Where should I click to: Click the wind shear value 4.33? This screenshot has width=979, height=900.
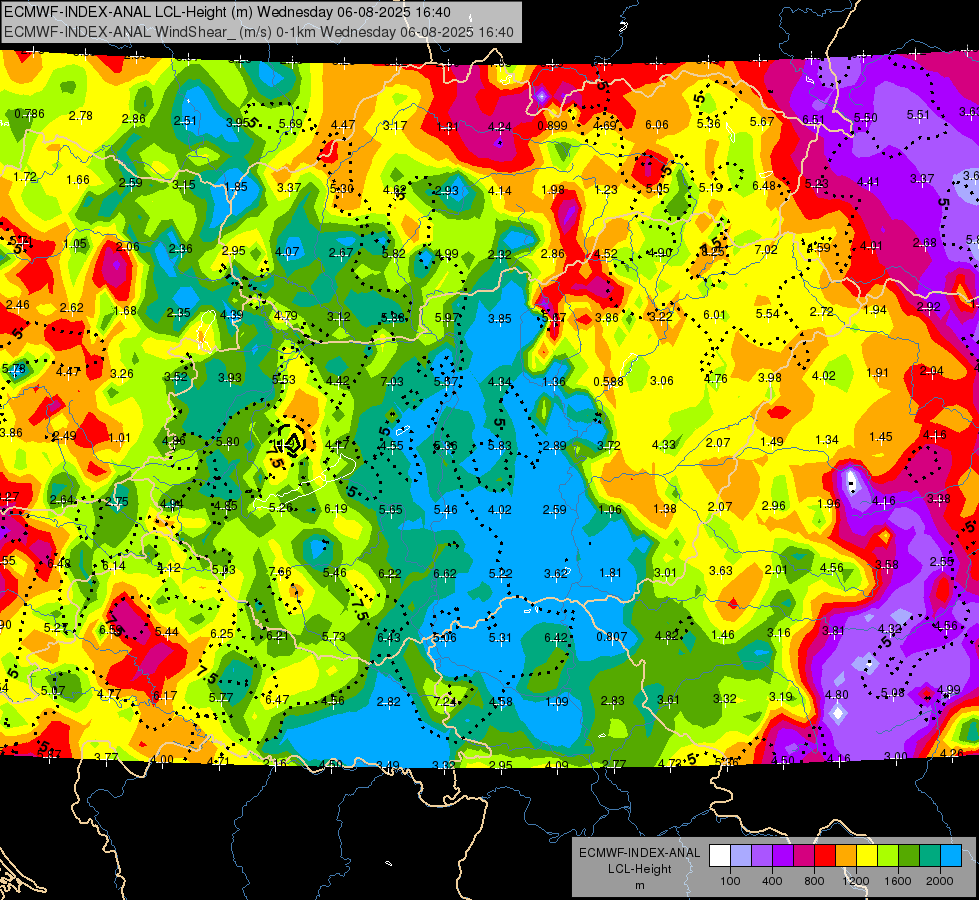(664, 445)
